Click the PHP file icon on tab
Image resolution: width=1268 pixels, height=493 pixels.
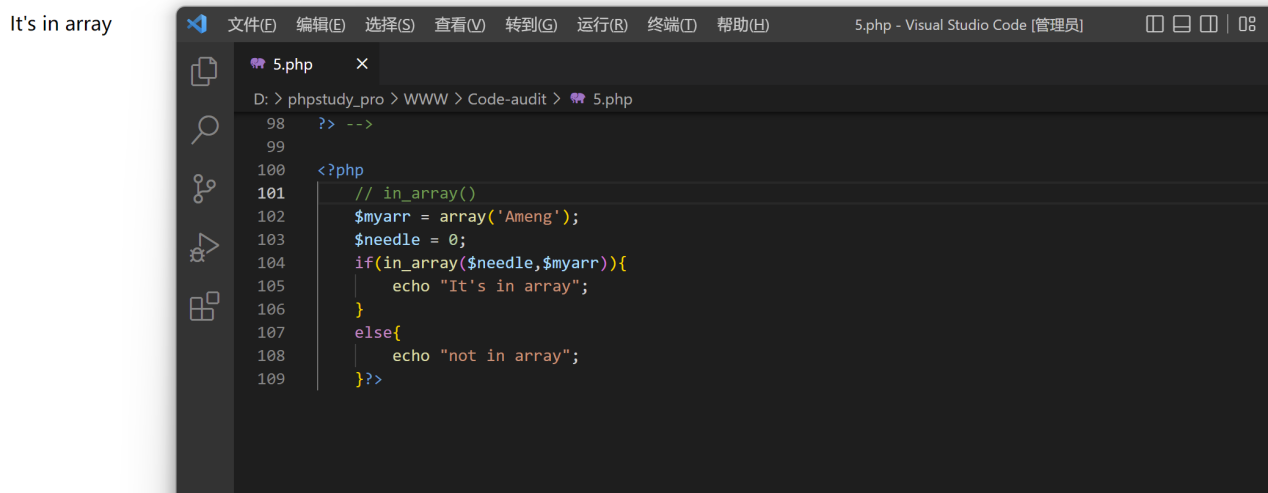coord(258,64)
